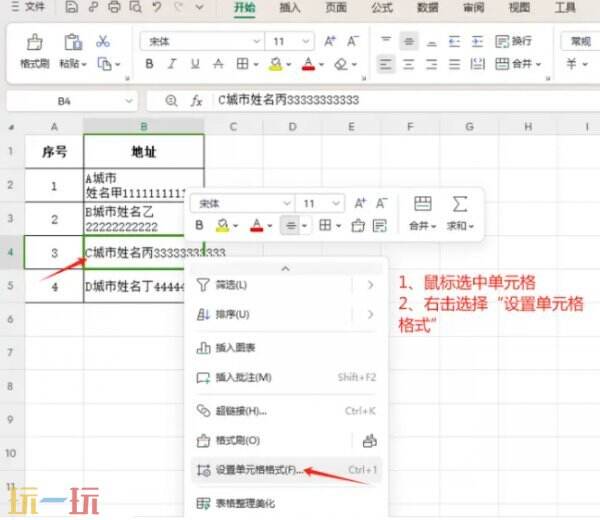Click Justify alignment icon in ribbon

[x=454, y=64]
